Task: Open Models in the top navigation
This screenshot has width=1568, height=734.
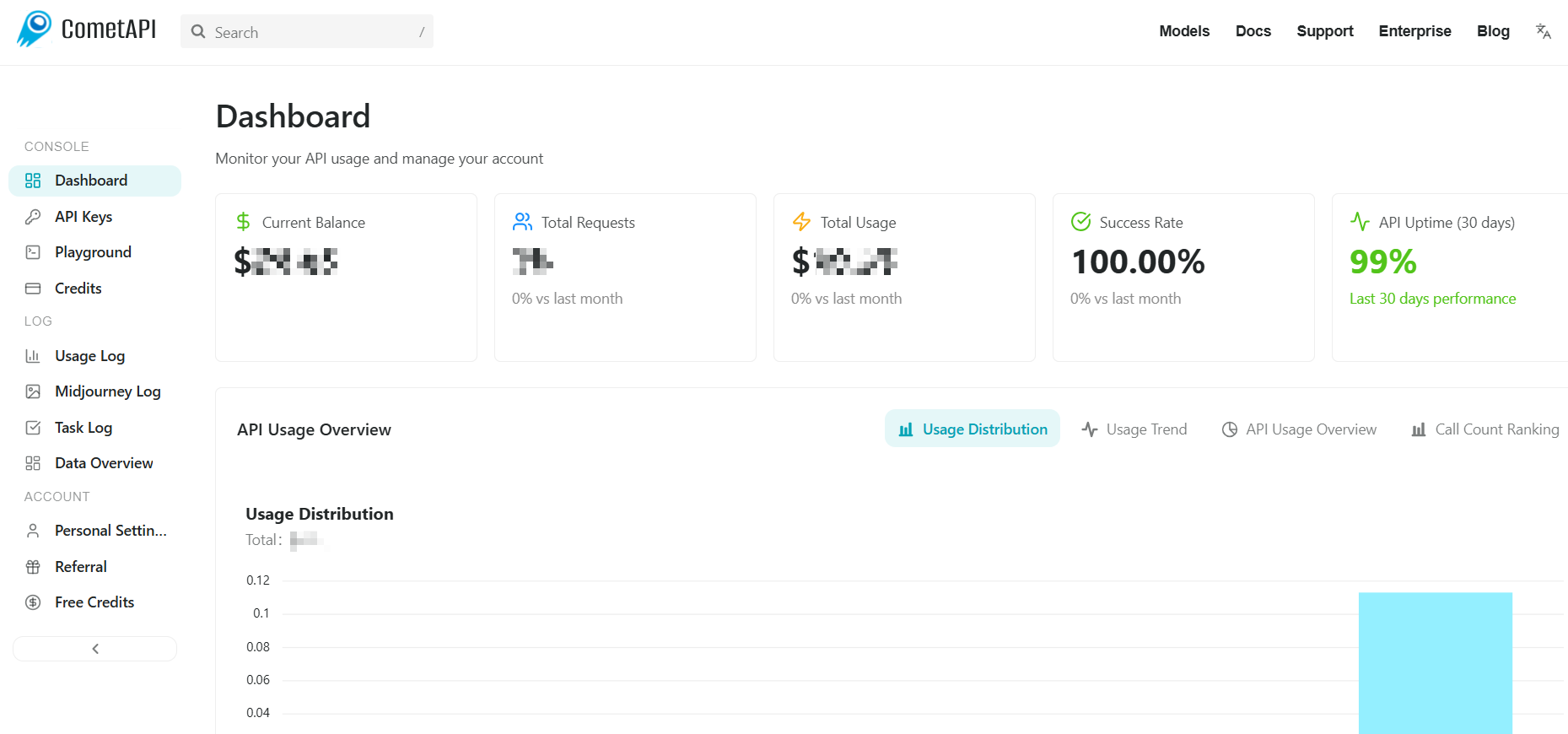Action: pos(1184,31)
